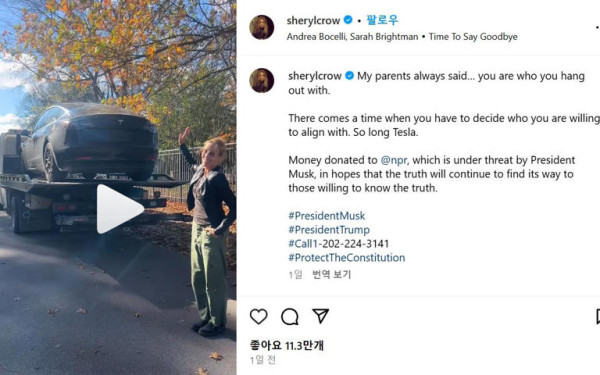Open the sherylcrow username in the caption
Screen dimensions: 600x375
click(x=315, y=76)
